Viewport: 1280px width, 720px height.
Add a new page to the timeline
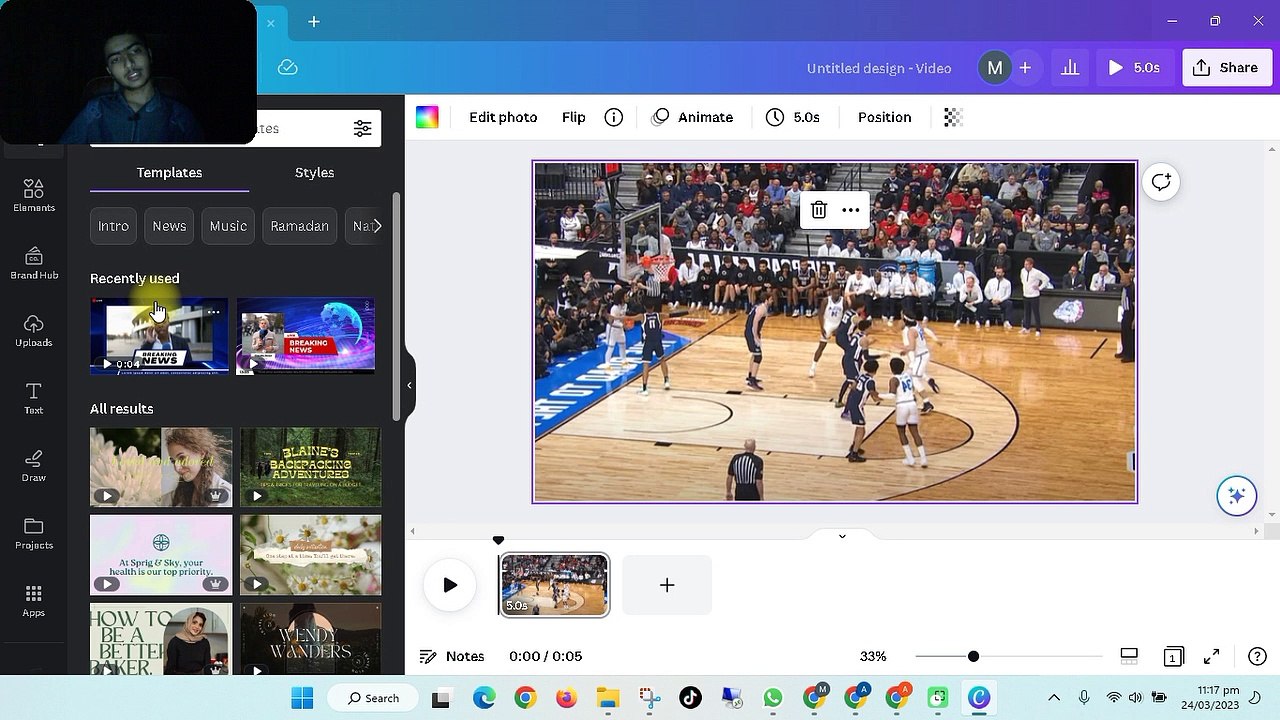667,585
